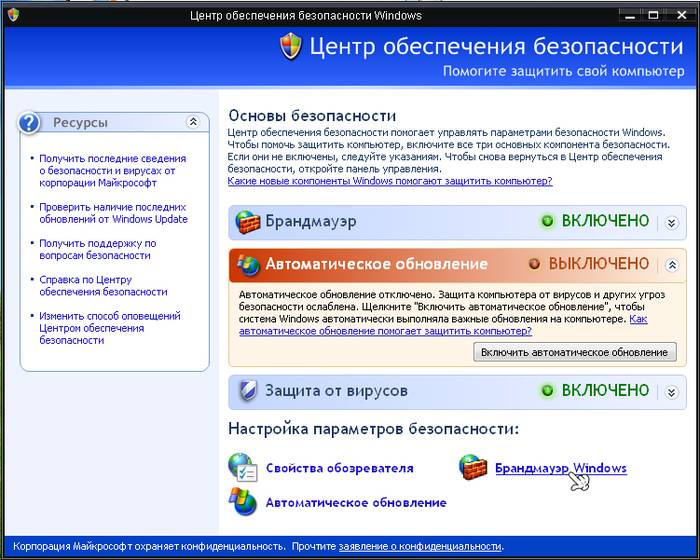Viewport: 700px width, 560px height.
Task: Click the firewall brick wall icon in Брандмауэр header
Action: click(247, 222)
